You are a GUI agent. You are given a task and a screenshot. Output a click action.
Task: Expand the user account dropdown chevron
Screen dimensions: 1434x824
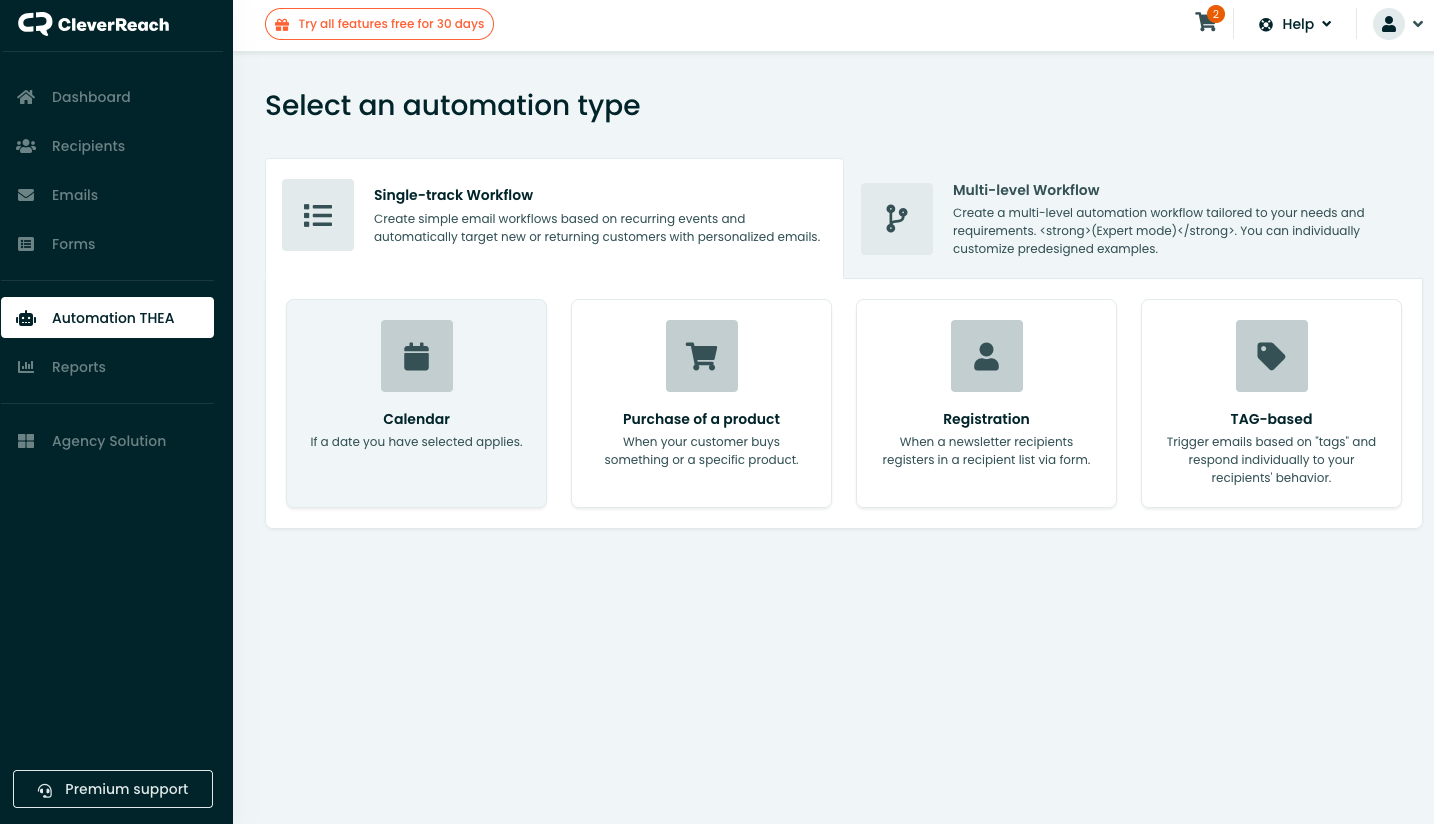(1418, 24)
